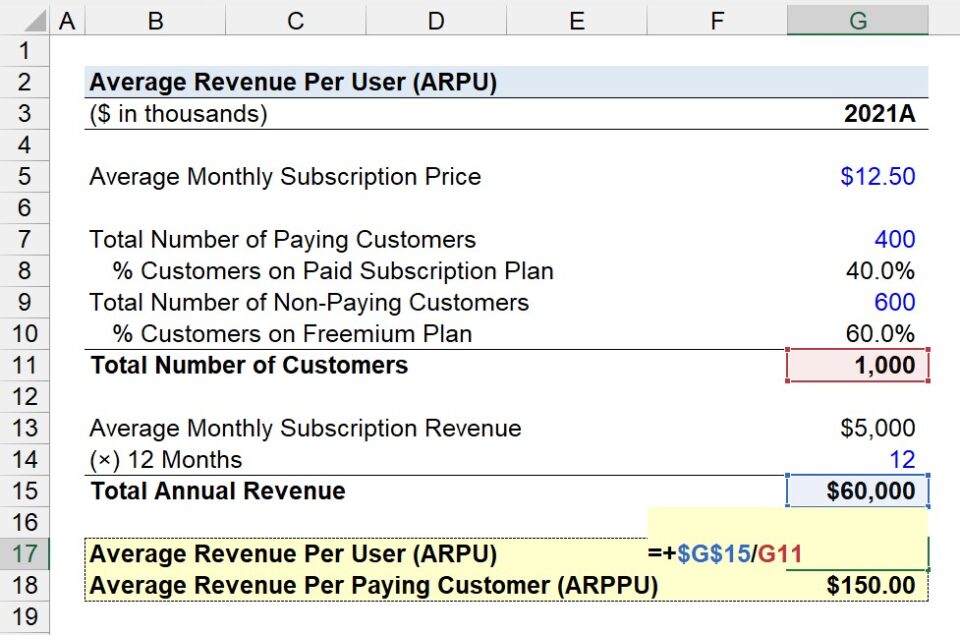
Task: Select the $150.00 ARPPU value cell
Action: coord(857,584)
